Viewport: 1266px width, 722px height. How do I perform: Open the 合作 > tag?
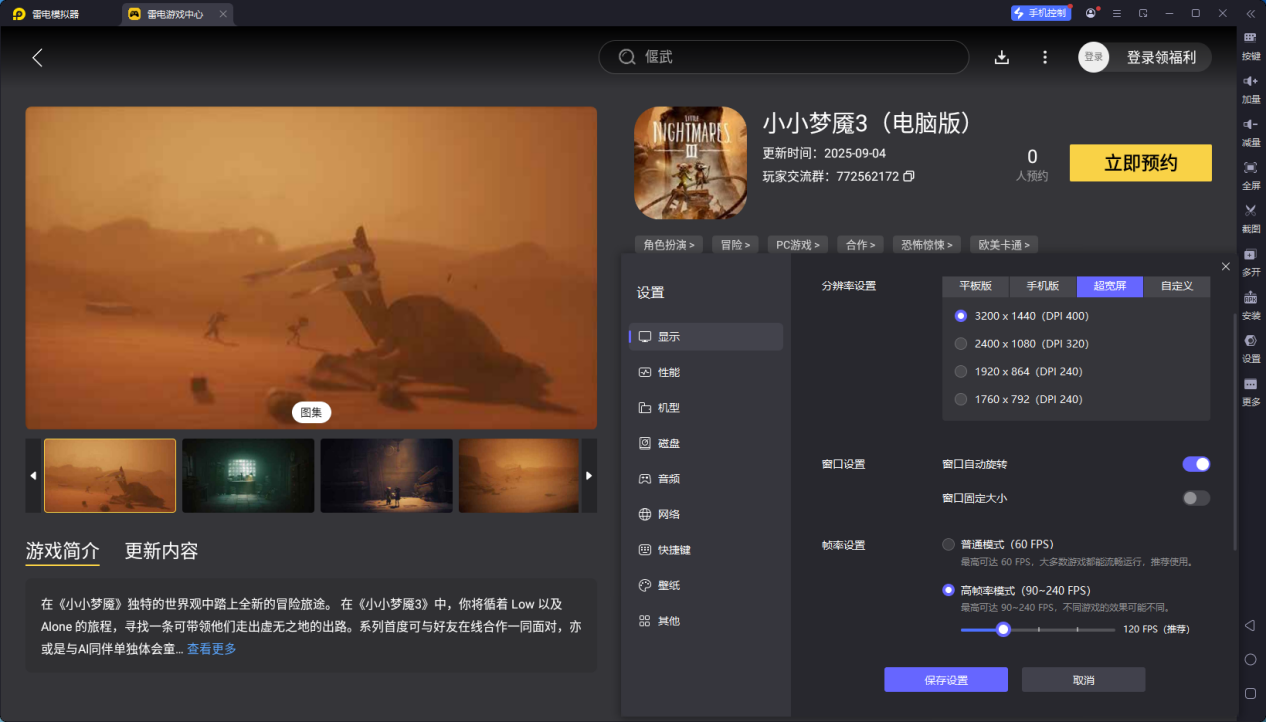[x=861, y=244]
